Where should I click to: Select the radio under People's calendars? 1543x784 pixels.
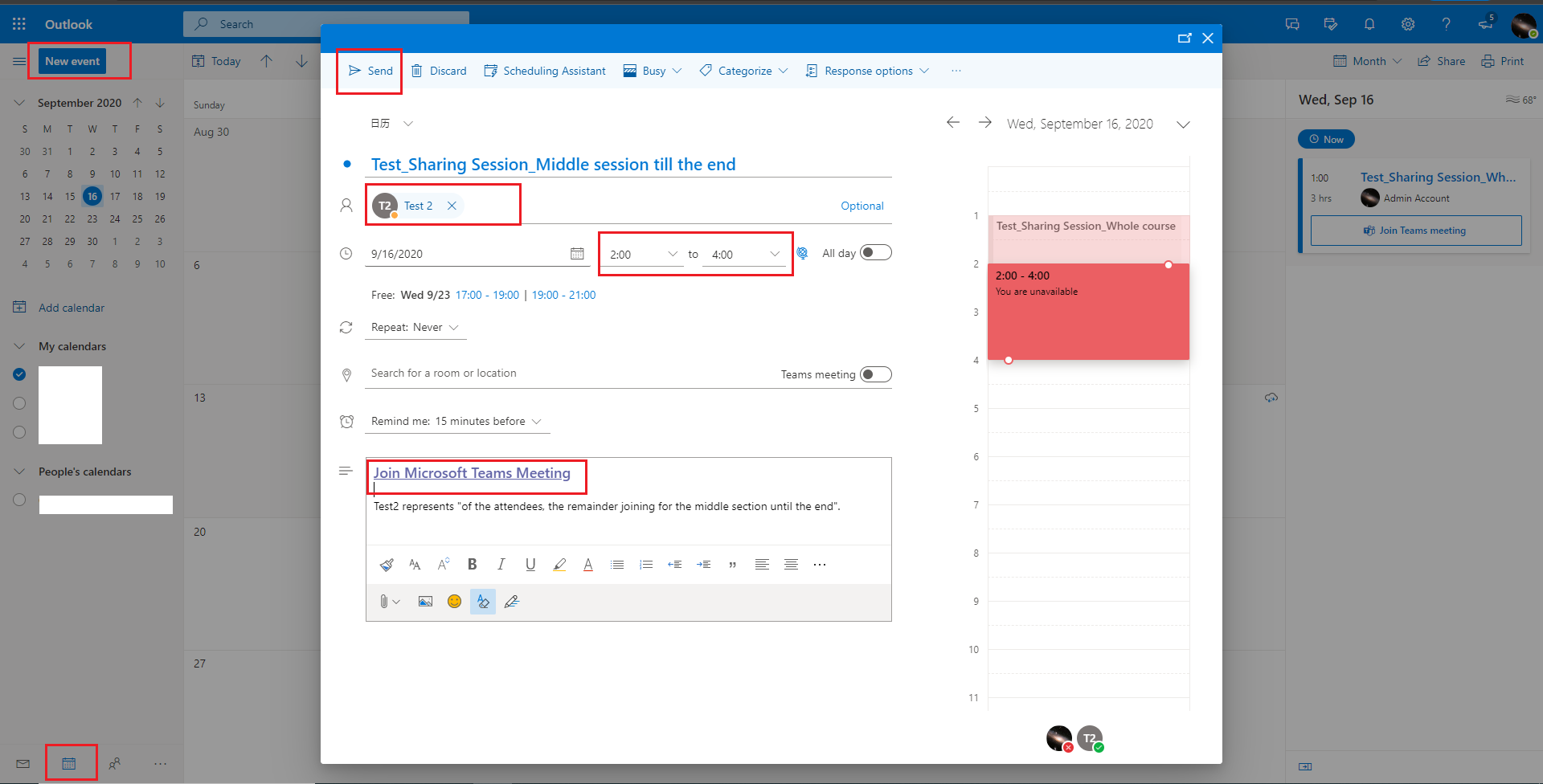[19, 500]
